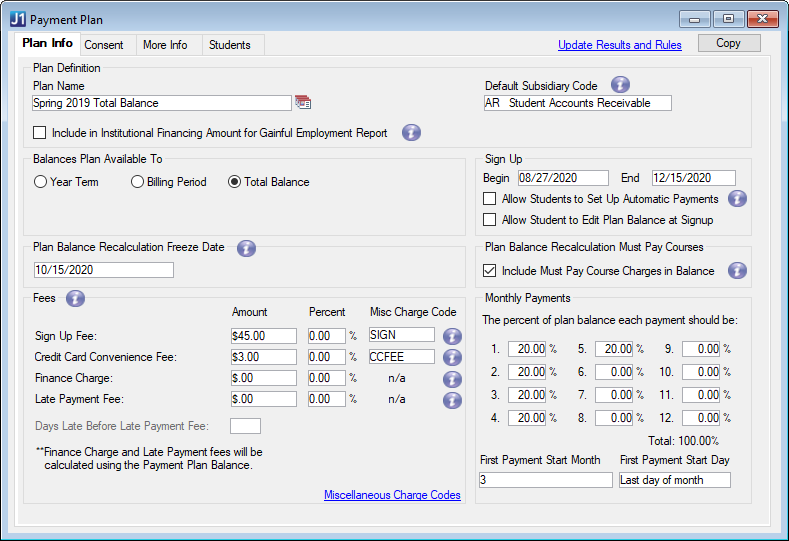
Task: Click info icon for Late Payment Fee row
Action: [452, 399]
